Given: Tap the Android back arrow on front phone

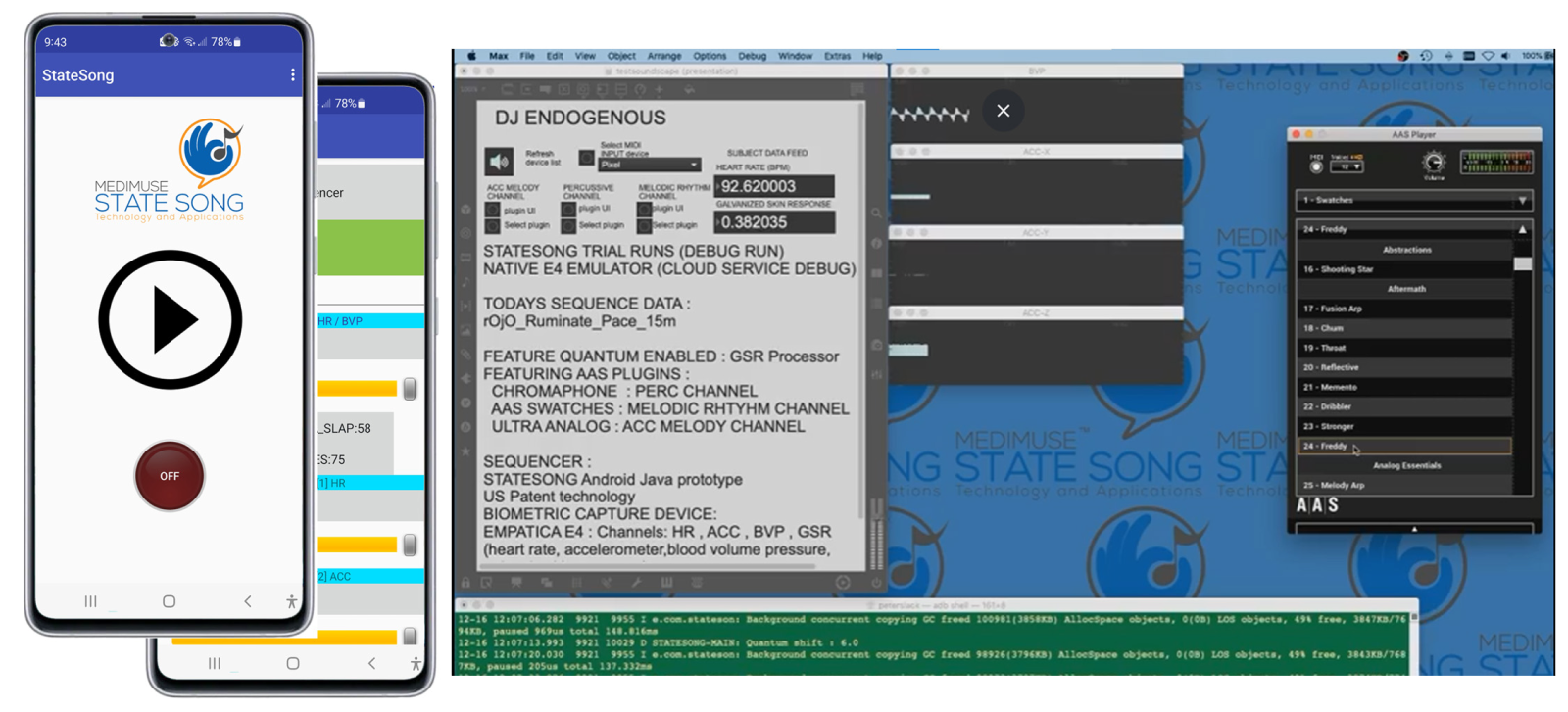Looking at the screenshot, I should [x=247, y=601].
